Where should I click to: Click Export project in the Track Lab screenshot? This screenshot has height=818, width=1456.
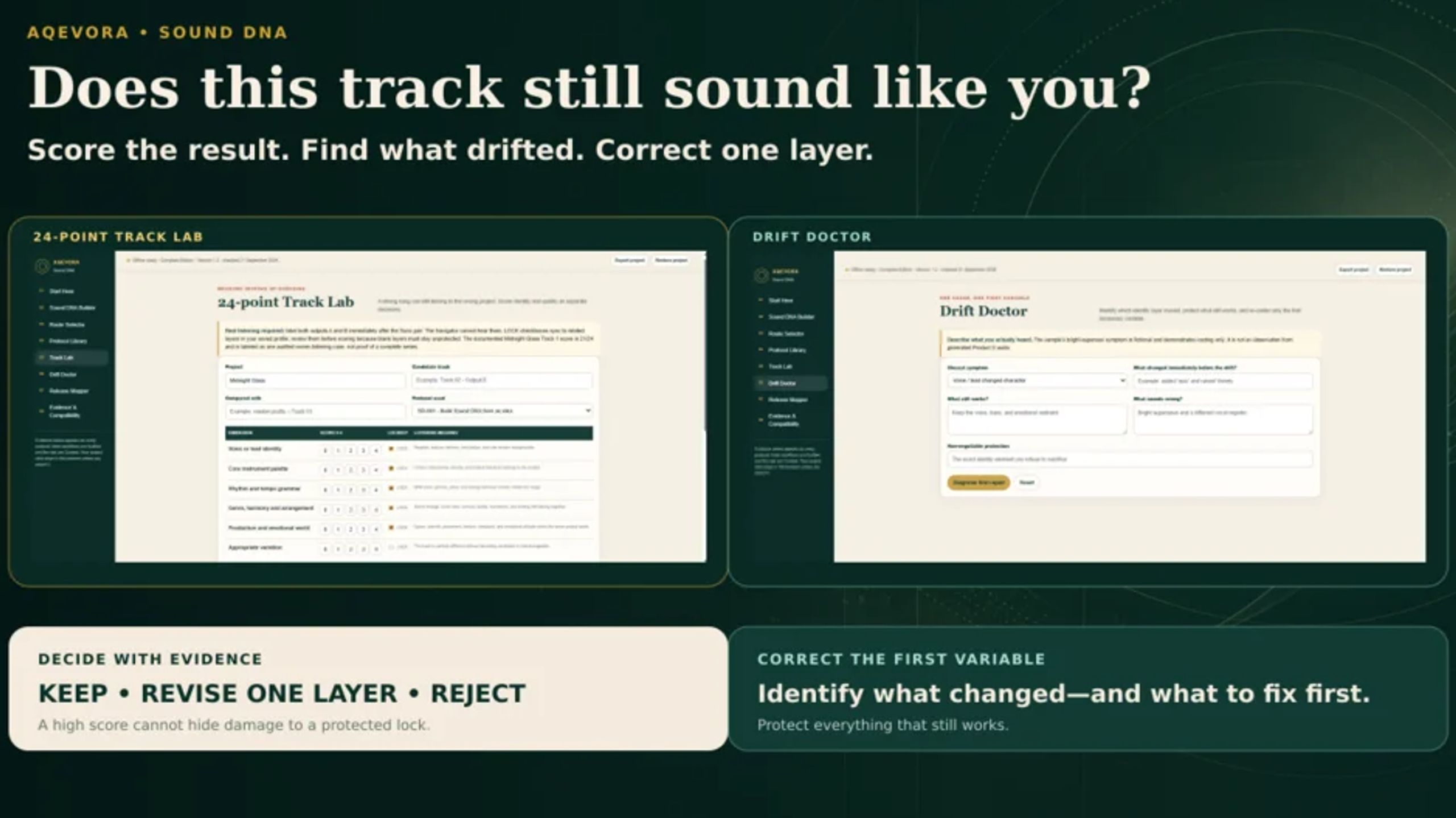point(630,260)
